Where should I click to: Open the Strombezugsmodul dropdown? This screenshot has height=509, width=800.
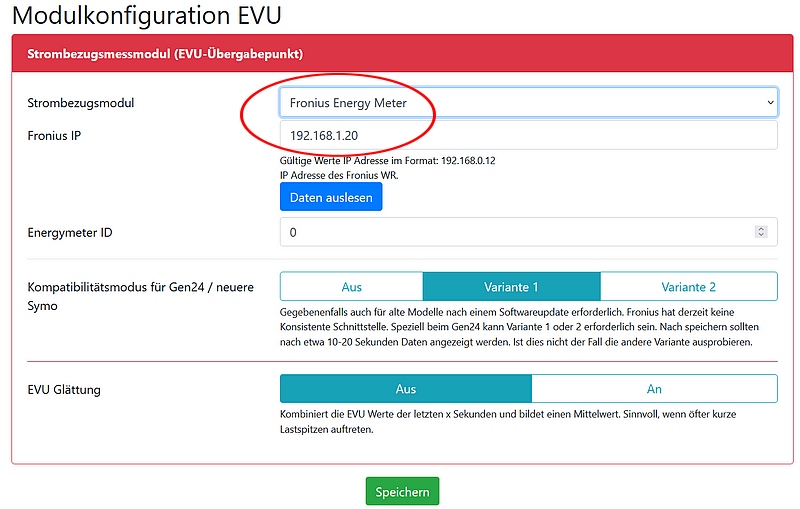pos(529,103)
